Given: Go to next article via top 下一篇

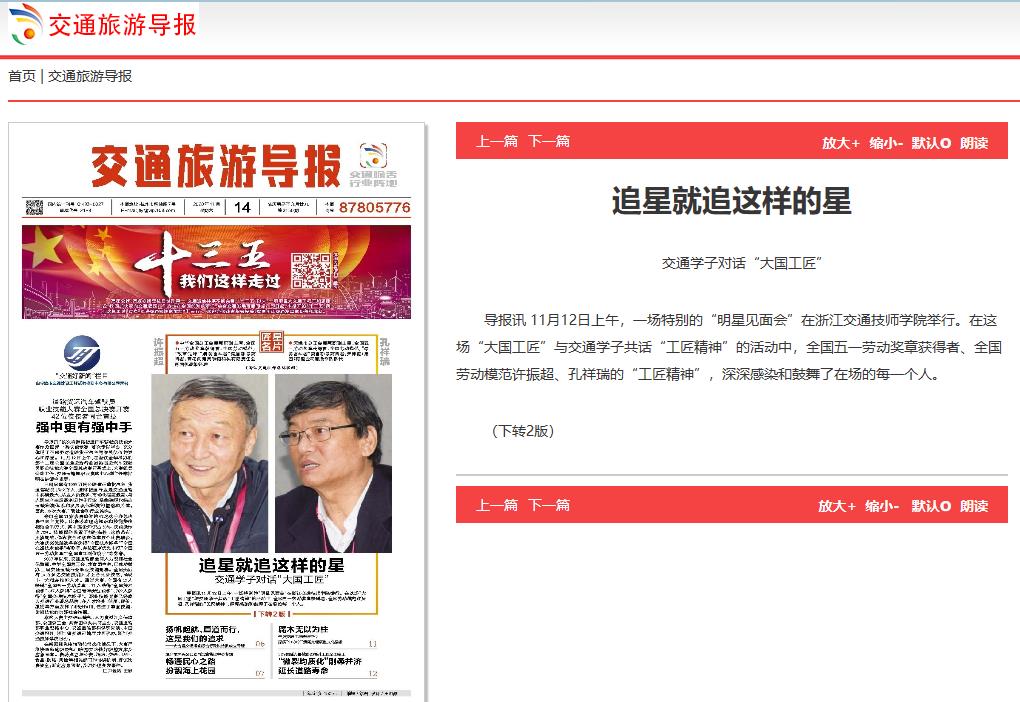Looking at the screenshot, I should click(549, 141).
